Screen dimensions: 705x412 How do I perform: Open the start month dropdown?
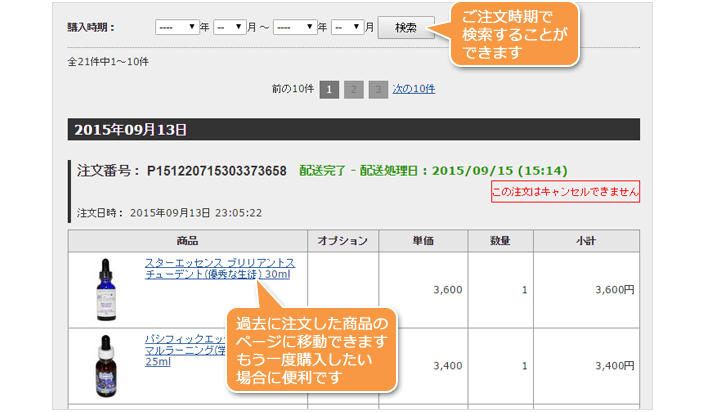(229, 27)
